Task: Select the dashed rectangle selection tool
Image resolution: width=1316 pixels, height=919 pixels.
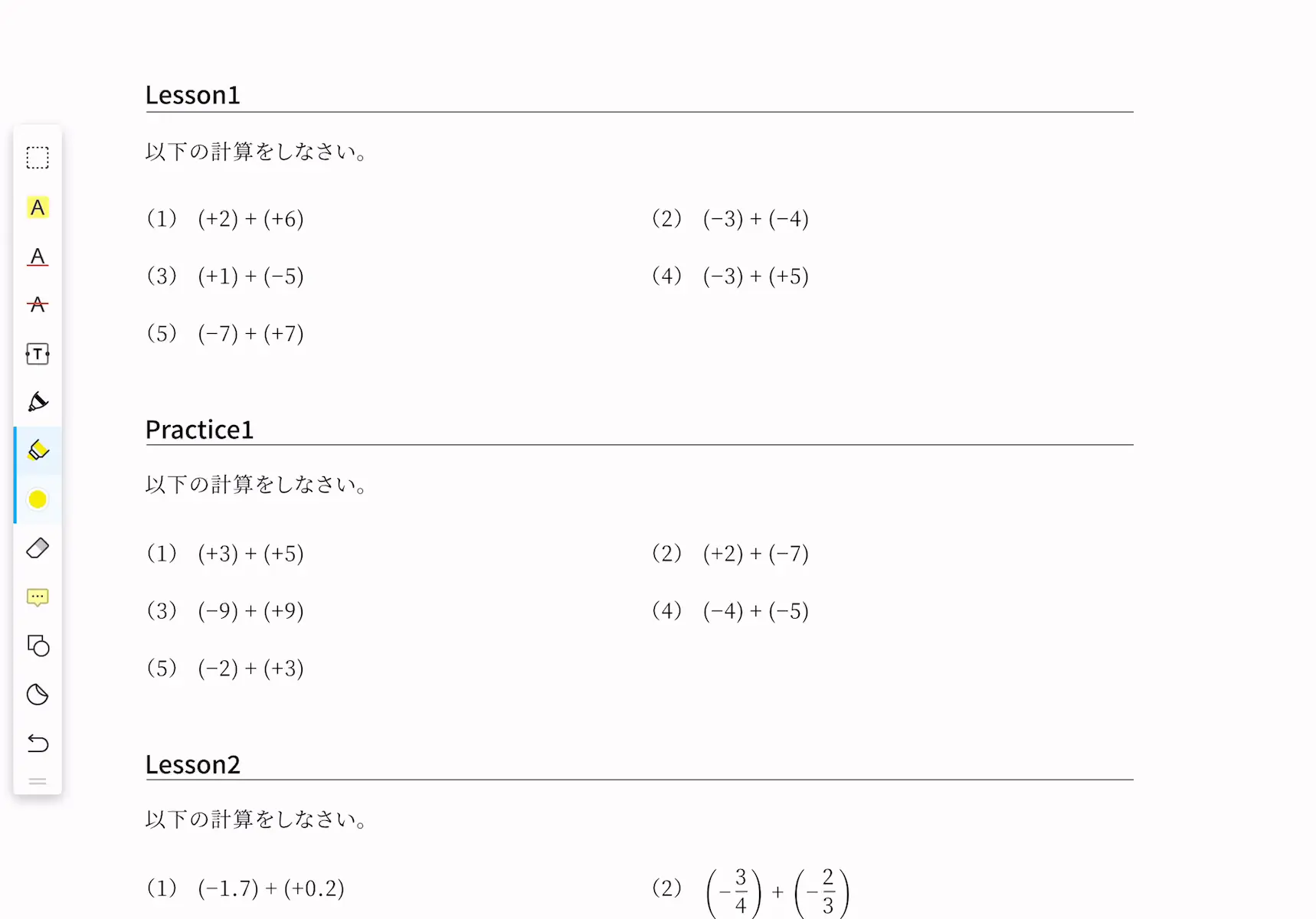Action: pos(38,158)
